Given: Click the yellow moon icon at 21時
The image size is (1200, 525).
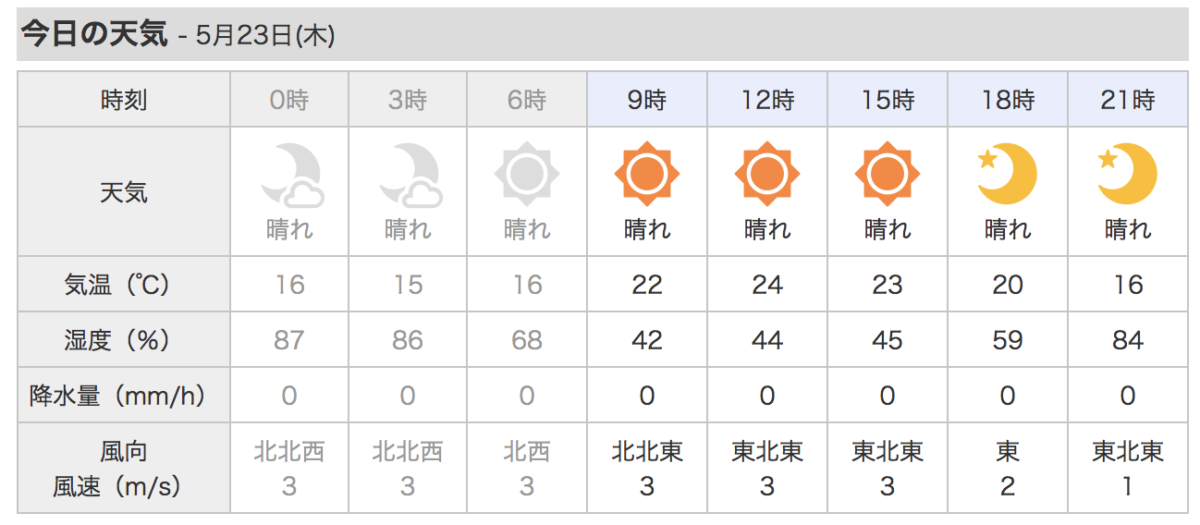Looking at the screenshot, I should coord(1127,174).
